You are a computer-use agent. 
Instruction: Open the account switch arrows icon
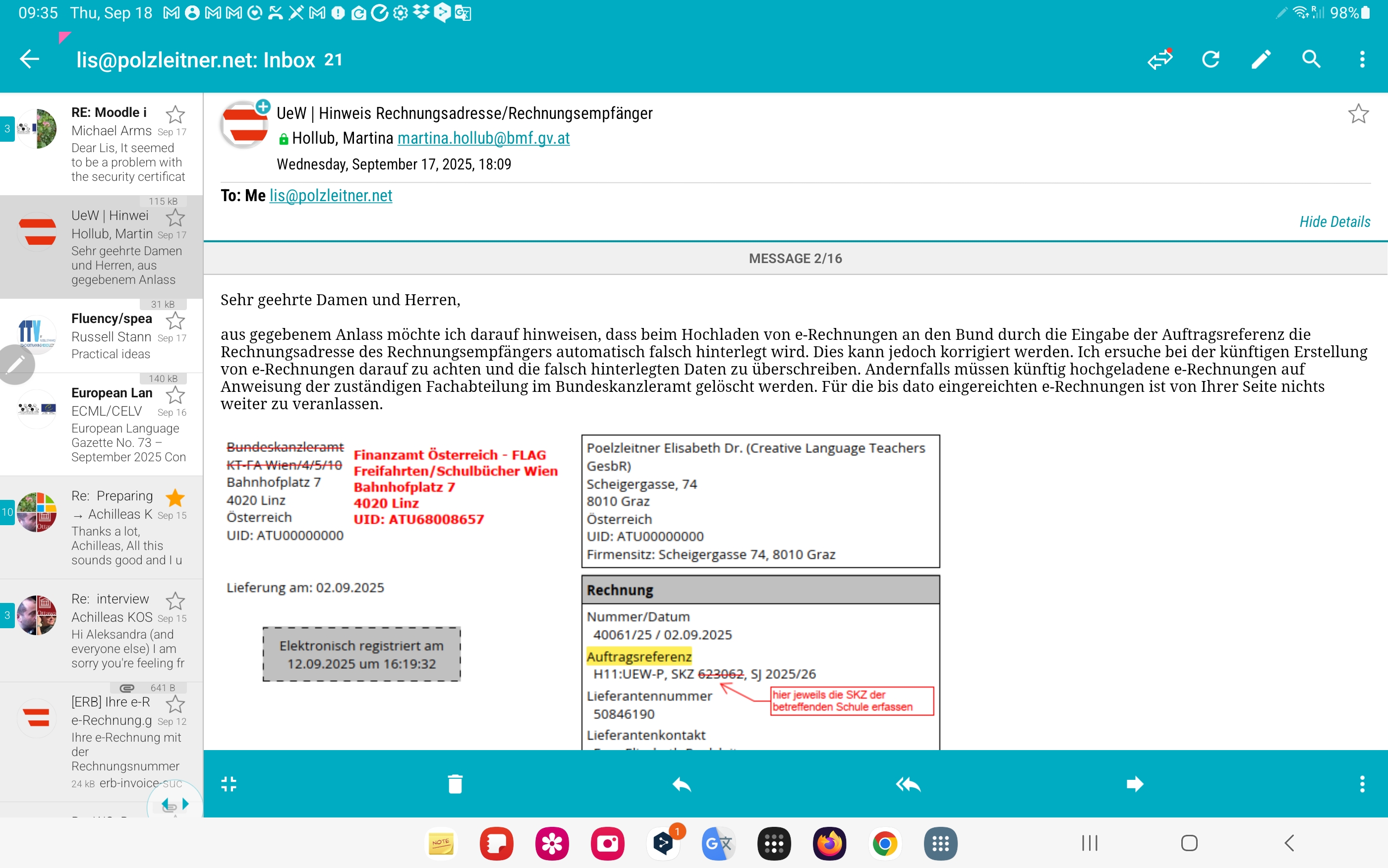click(x=1159, y=59)
